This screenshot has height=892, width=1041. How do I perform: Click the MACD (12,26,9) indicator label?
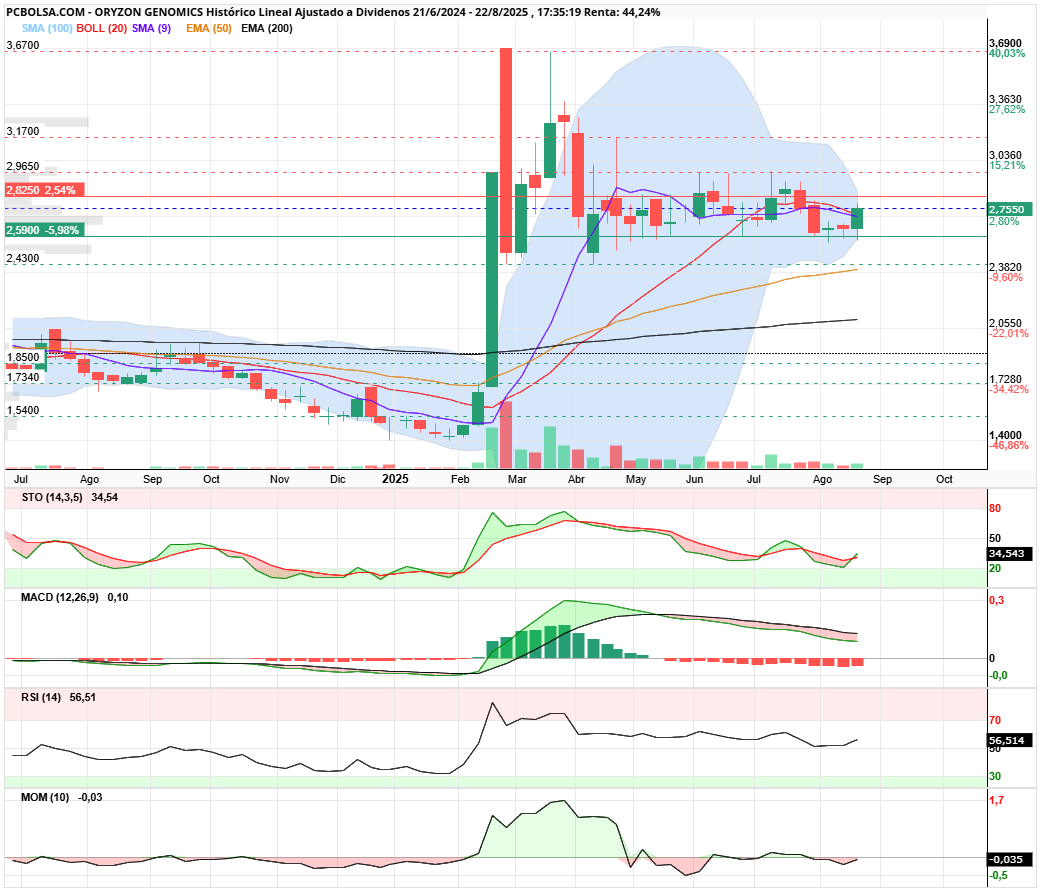tap(60, 597)
